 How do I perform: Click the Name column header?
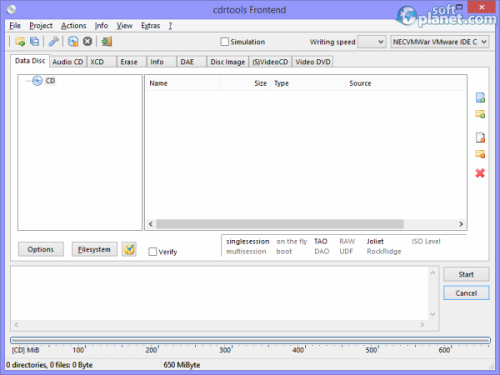pos(183,83)
